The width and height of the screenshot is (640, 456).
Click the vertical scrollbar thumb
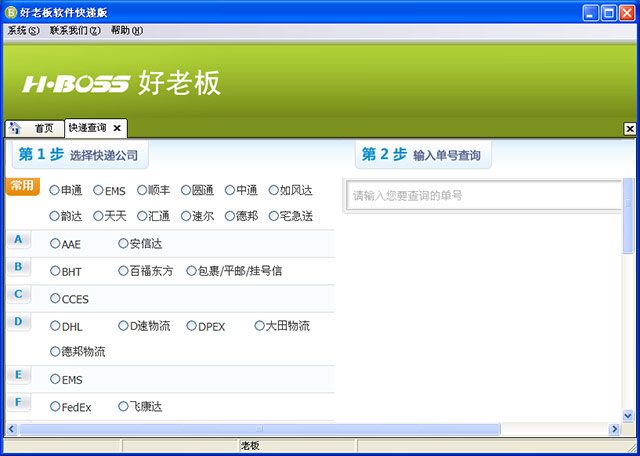click(x=628, y=216)
